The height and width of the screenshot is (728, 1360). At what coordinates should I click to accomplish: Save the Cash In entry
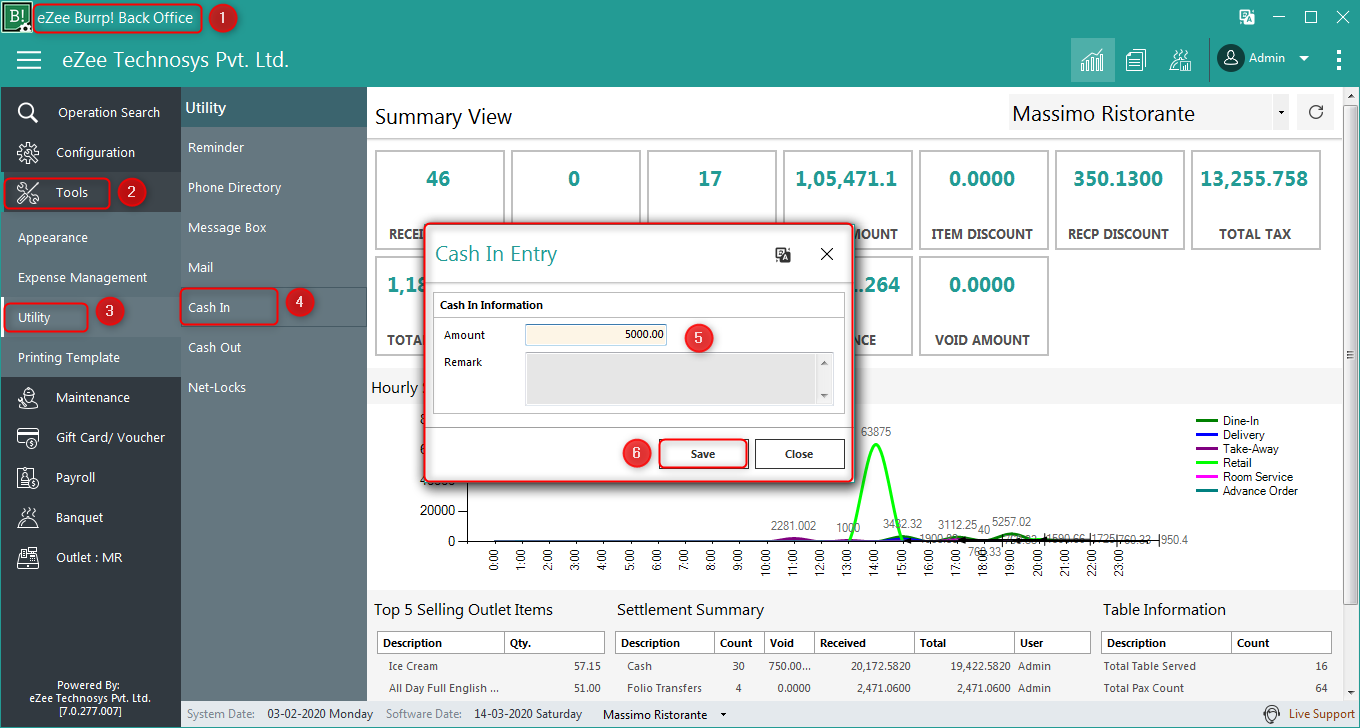[x=703, y=454]
